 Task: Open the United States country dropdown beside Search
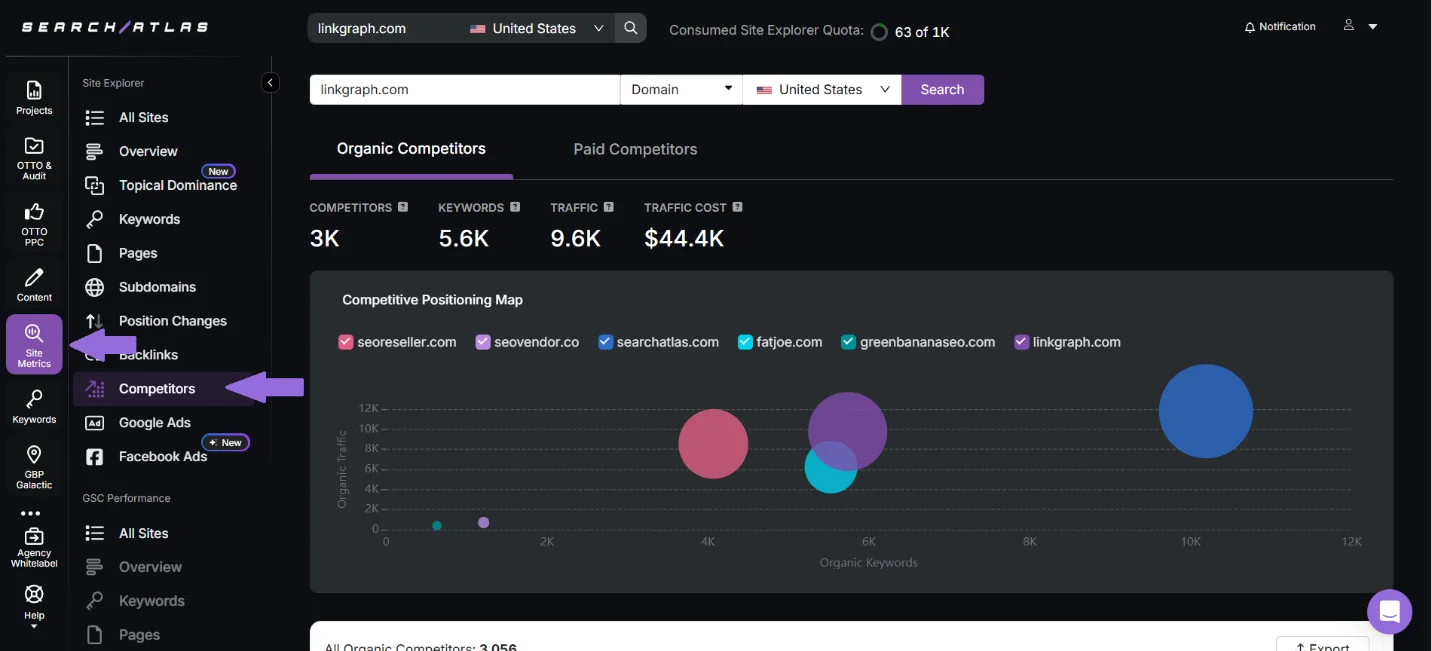click(x=821, y=90)
